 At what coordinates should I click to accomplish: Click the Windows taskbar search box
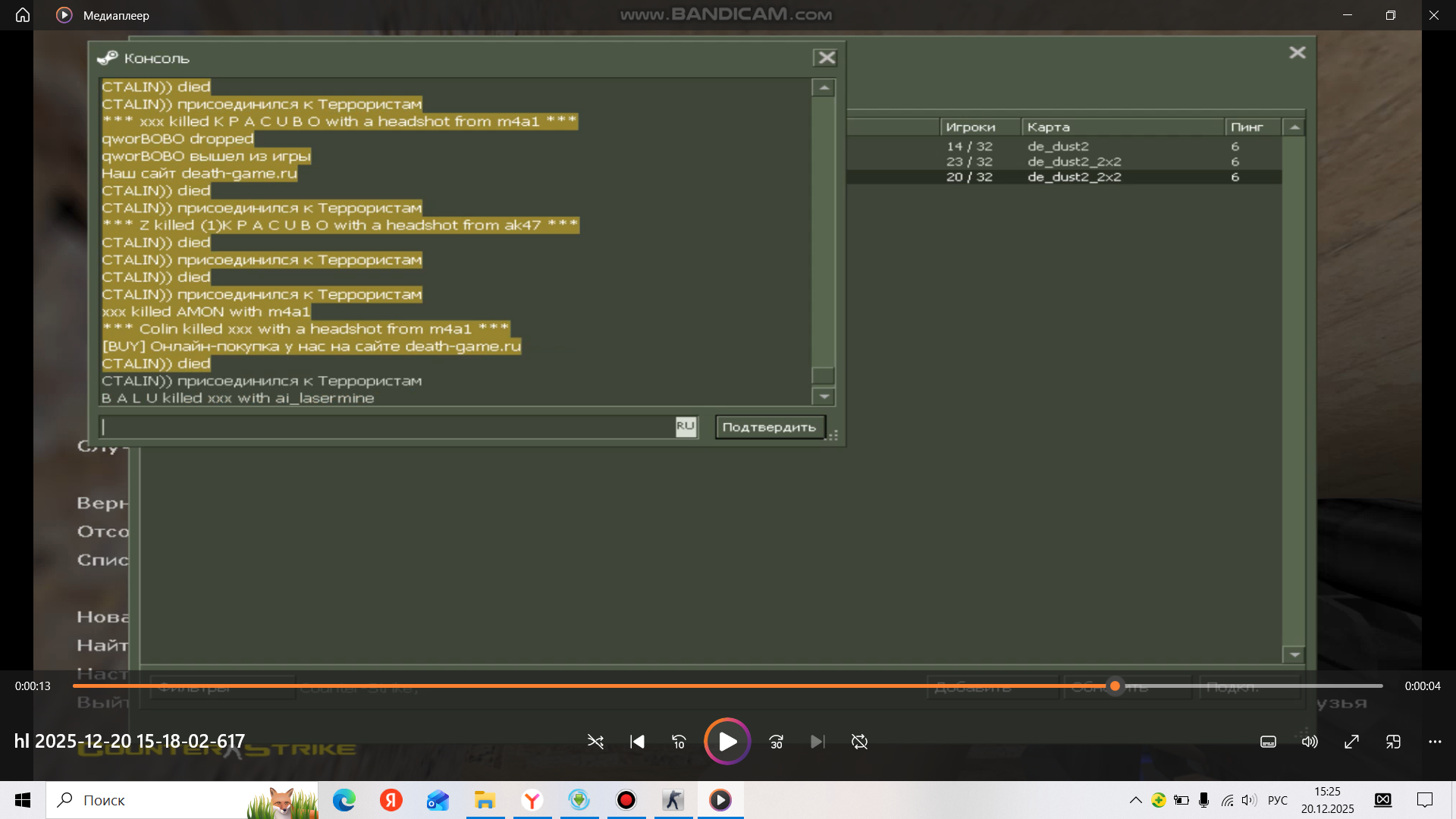click(152, 800)
